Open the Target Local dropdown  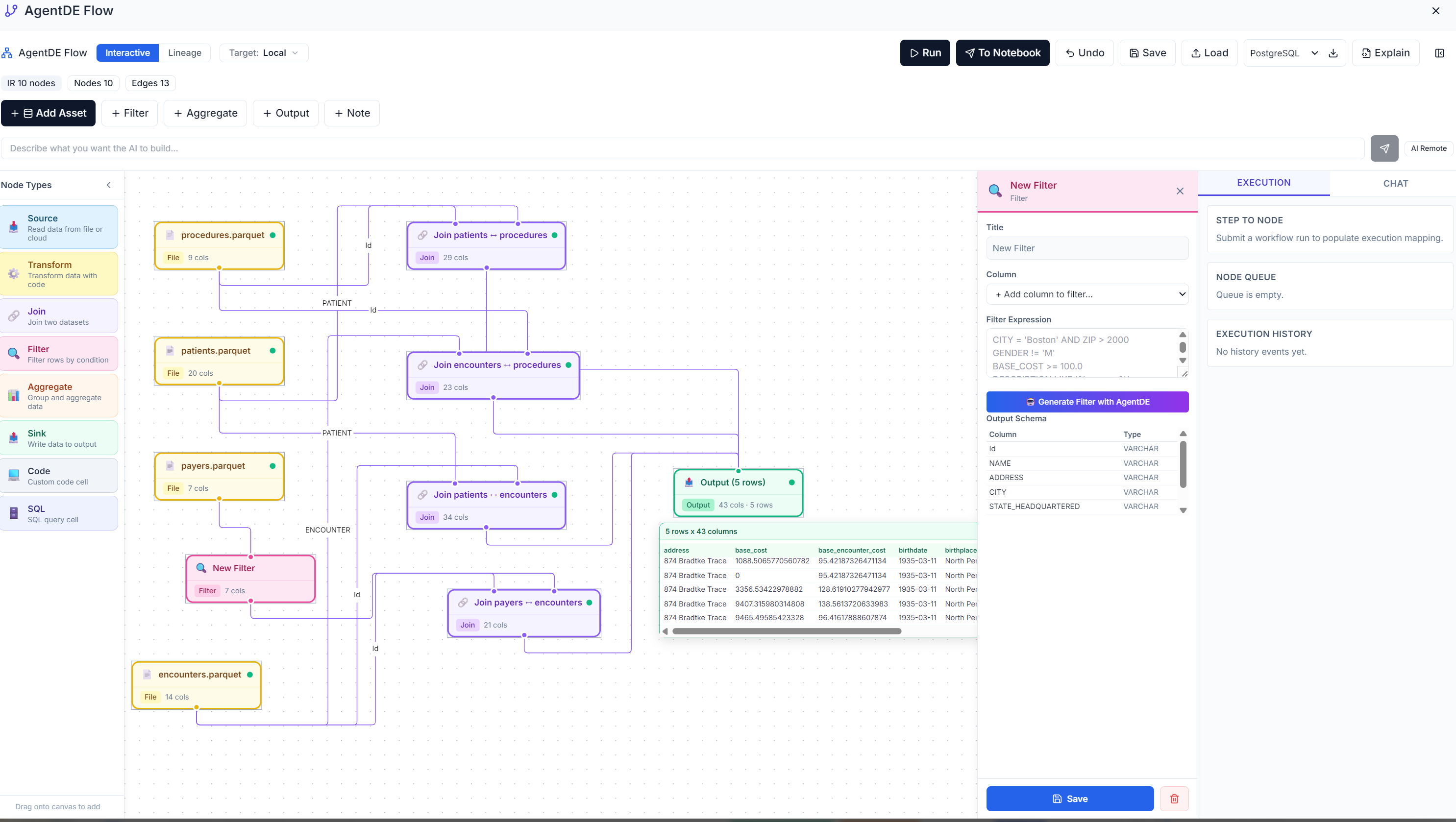tap(263, 52)
